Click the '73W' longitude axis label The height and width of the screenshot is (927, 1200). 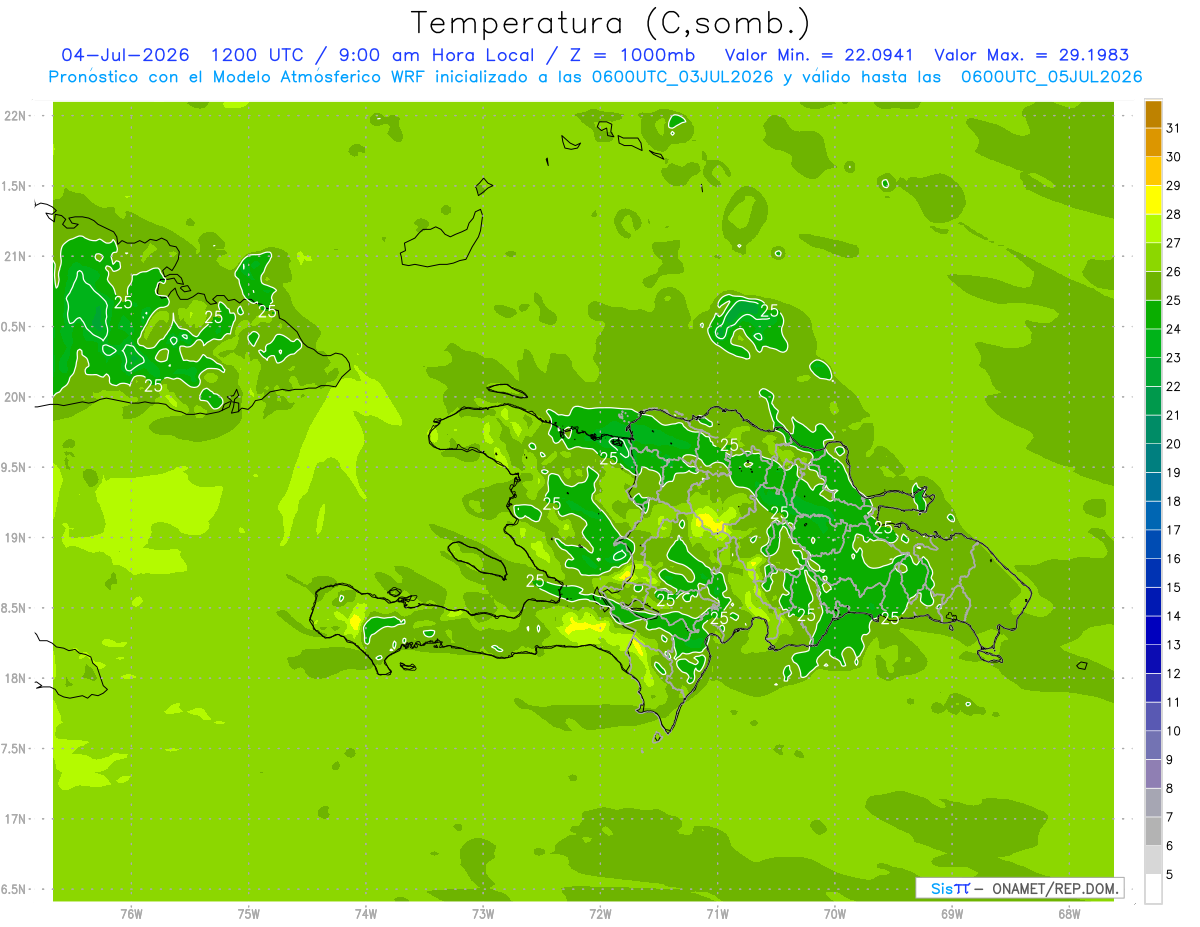[x=483, y=914]
